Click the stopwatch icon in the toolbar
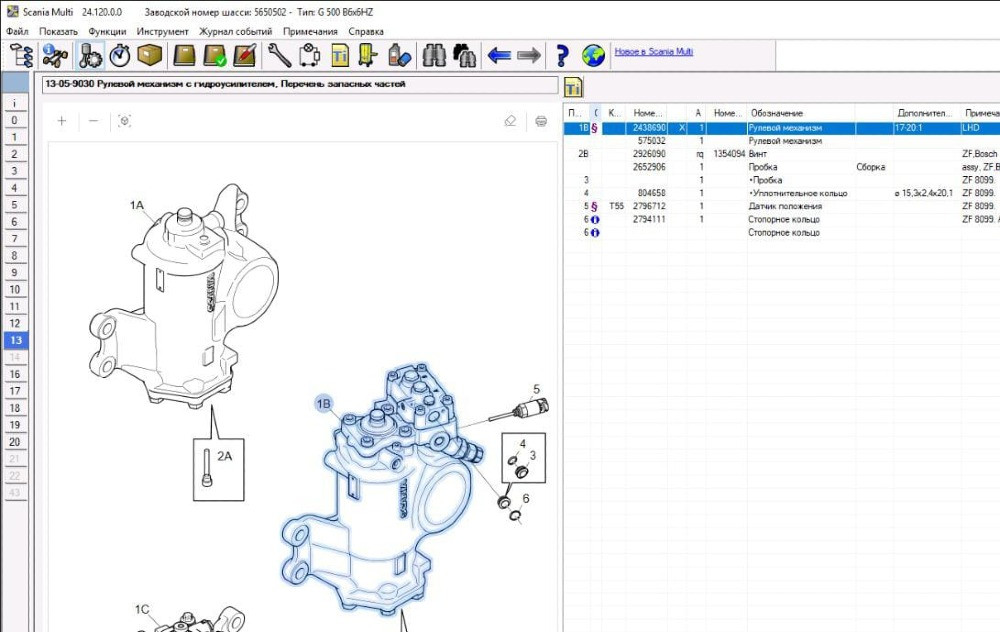Screen dimensions: 1000x632 point(120,54)
